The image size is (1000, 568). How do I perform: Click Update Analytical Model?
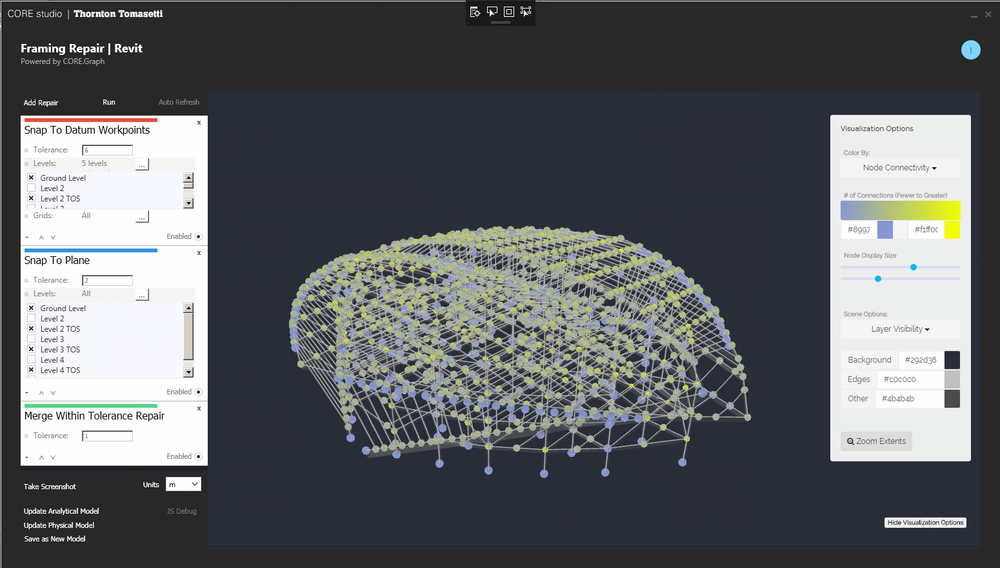coord(61,511)
